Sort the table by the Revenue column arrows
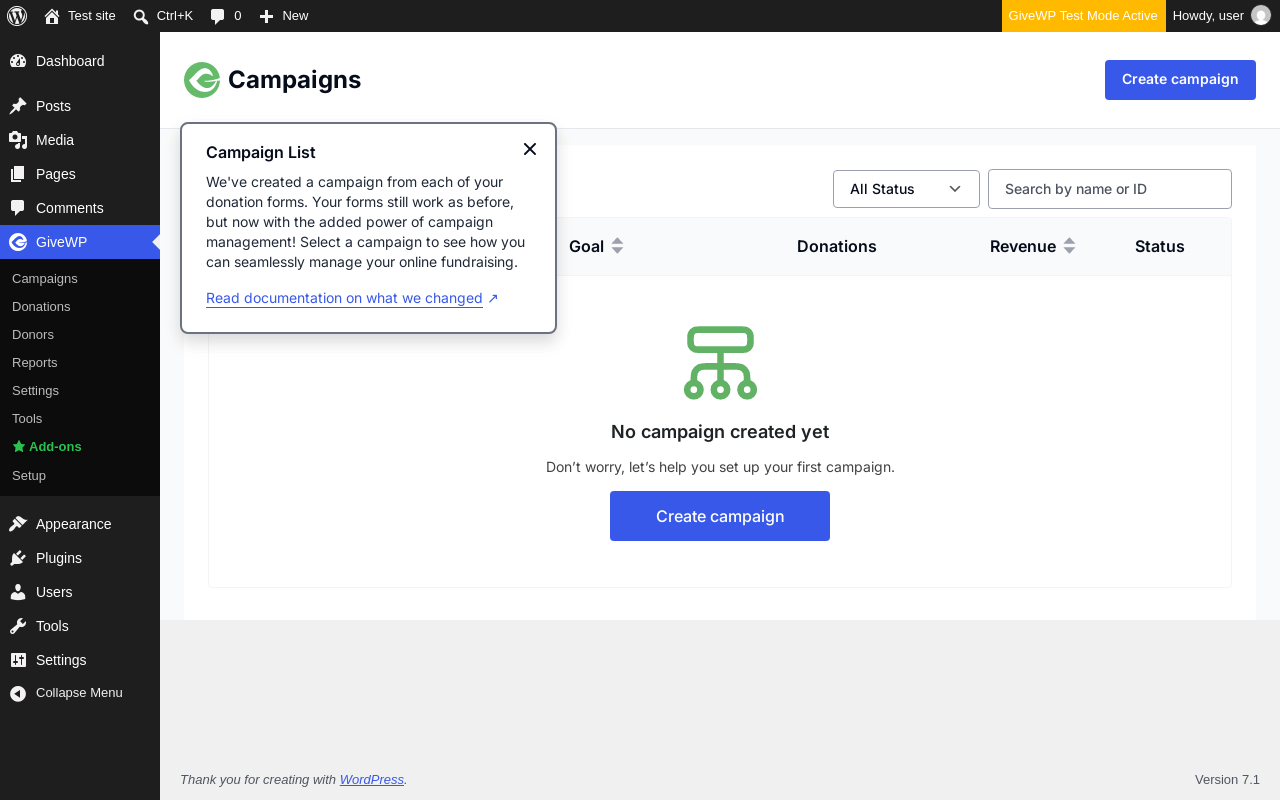Screen dimensions: 1280x800 click(1069, 246)
